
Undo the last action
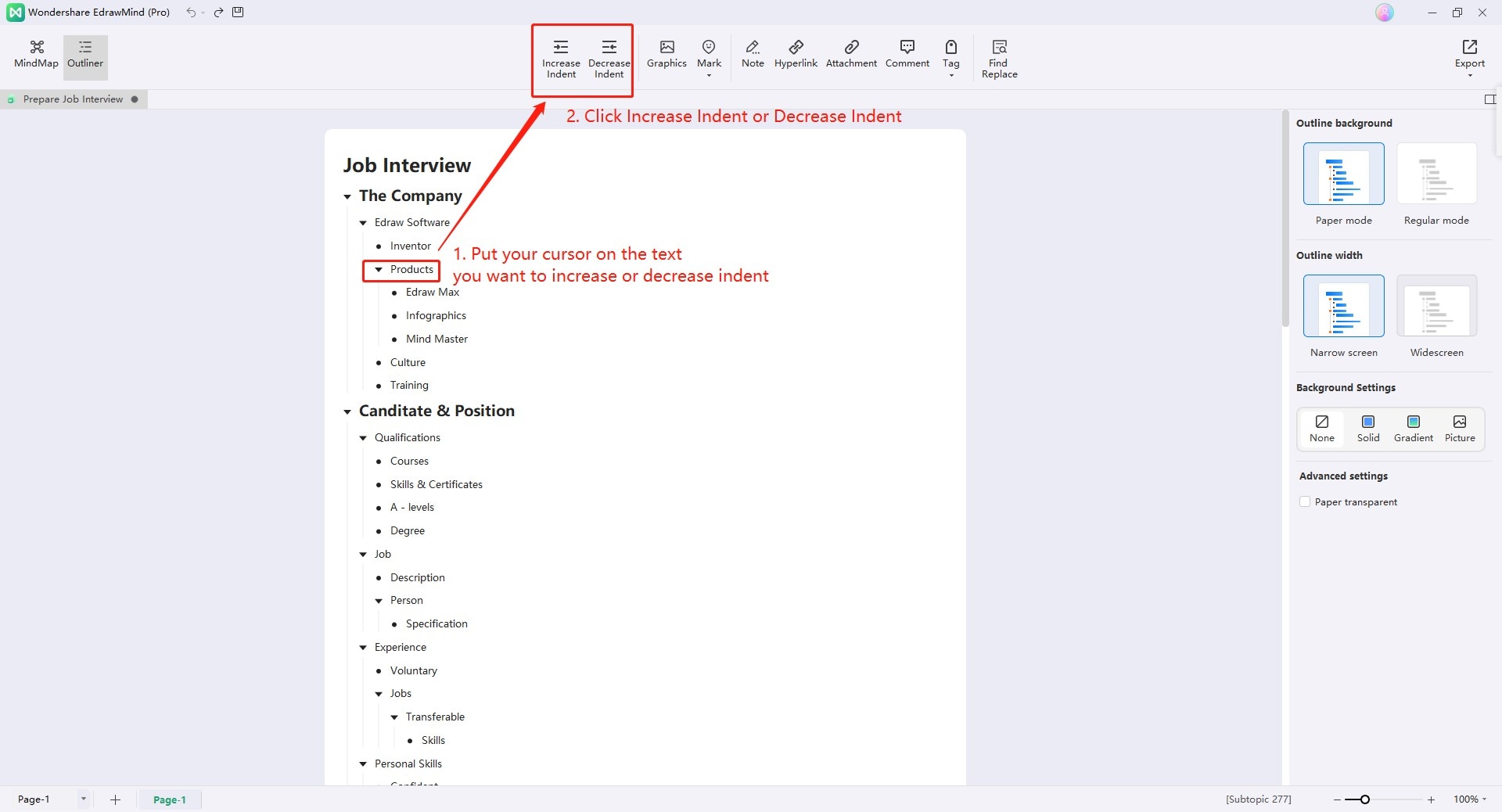[x=191, y=13]
